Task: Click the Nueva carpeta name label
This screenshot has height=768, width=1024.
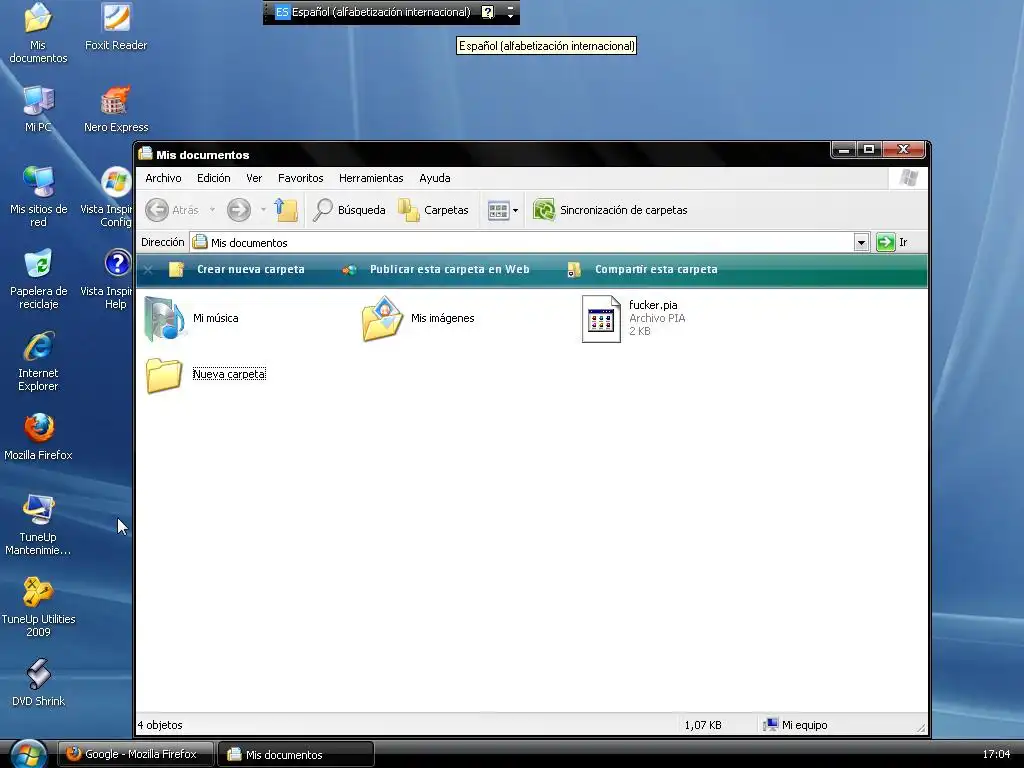Action: (x=229, y=374)
